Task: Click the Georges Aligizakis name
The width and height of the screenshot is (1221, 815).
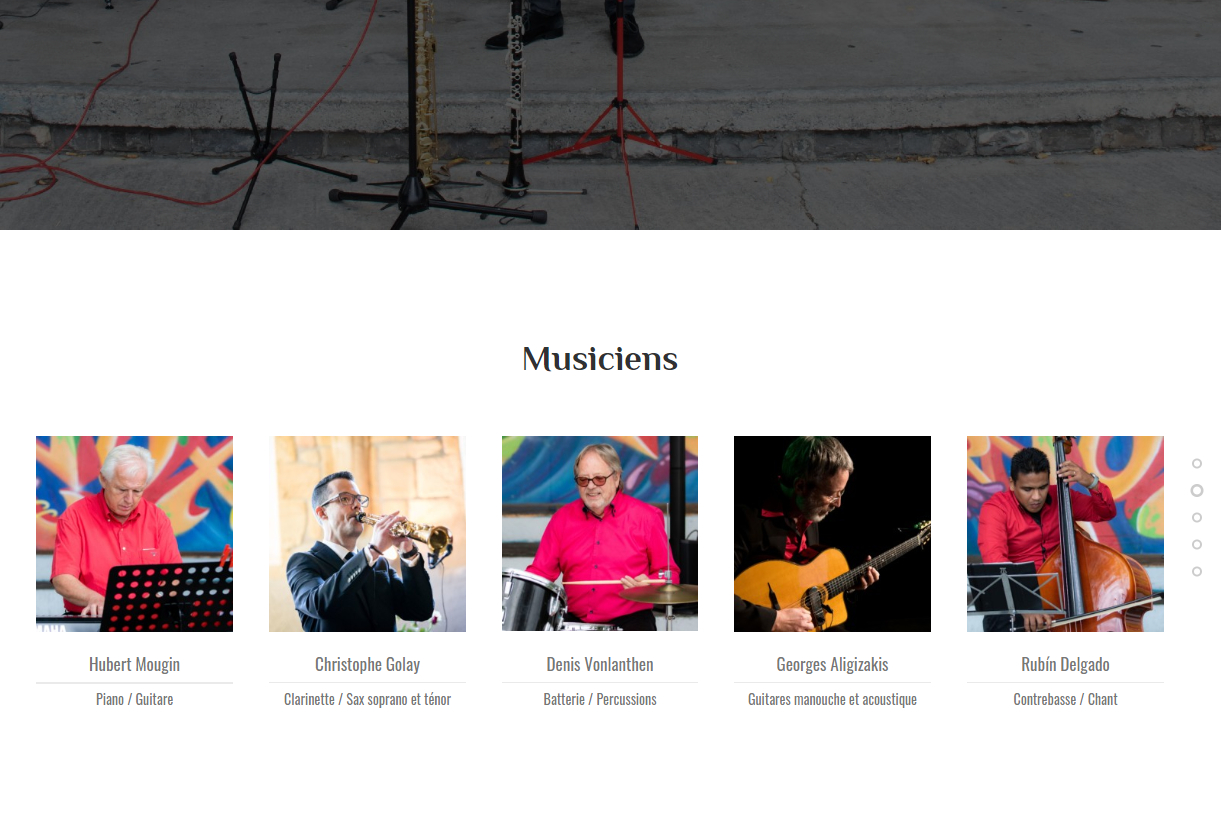Action: point(832,664)
